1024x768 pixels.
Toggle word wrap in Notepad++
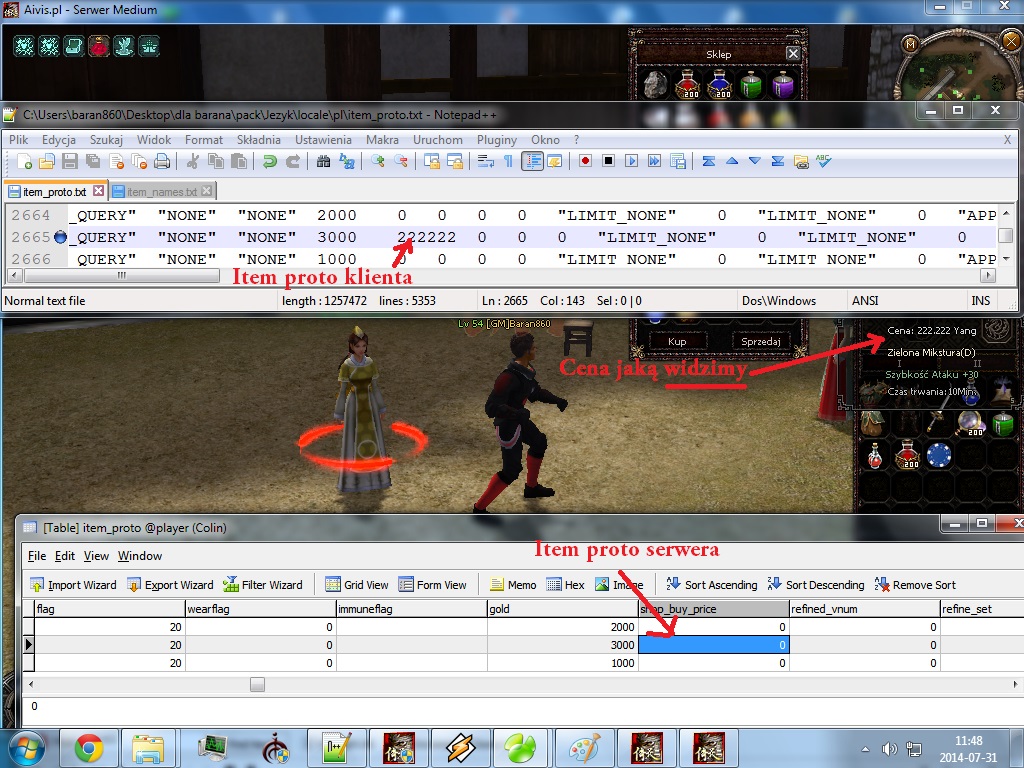(x=485, y=161)
